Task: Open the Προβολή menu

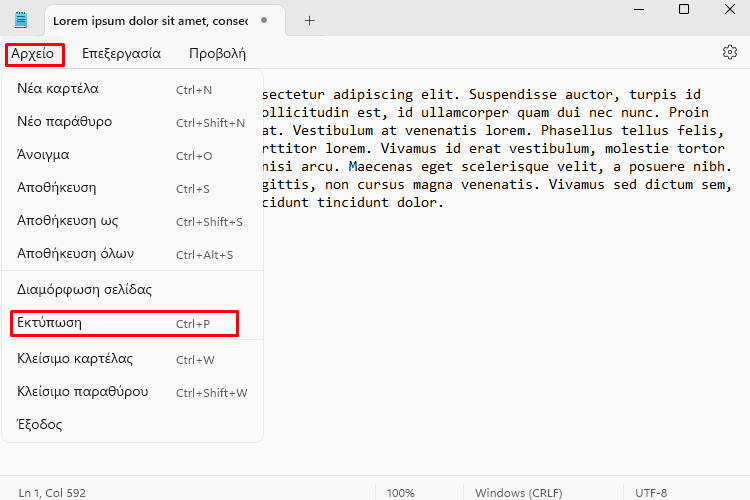Action: [217, 54]
